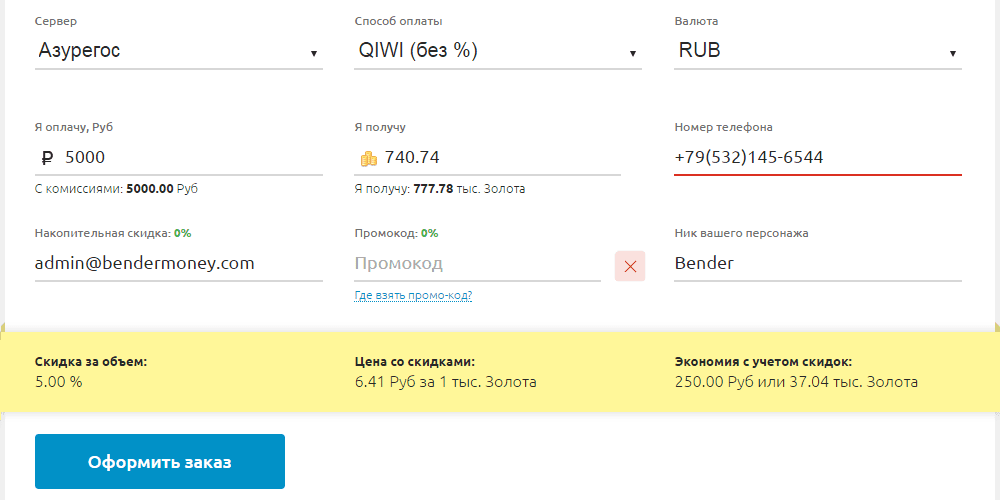Focus the 5000 payment amount field
Viewport: 1000px width, 500px height.
tap(190, 157)
